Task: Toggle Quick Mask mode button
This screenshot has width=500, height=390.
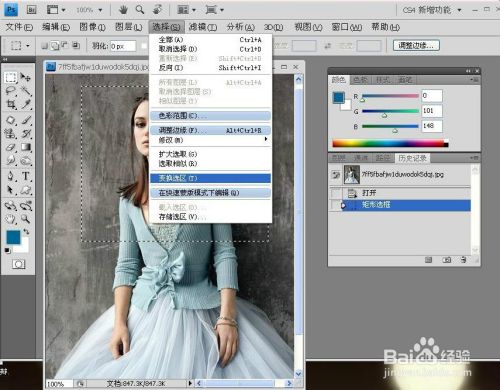Action: pyautogui.click(x=19, y=264)
